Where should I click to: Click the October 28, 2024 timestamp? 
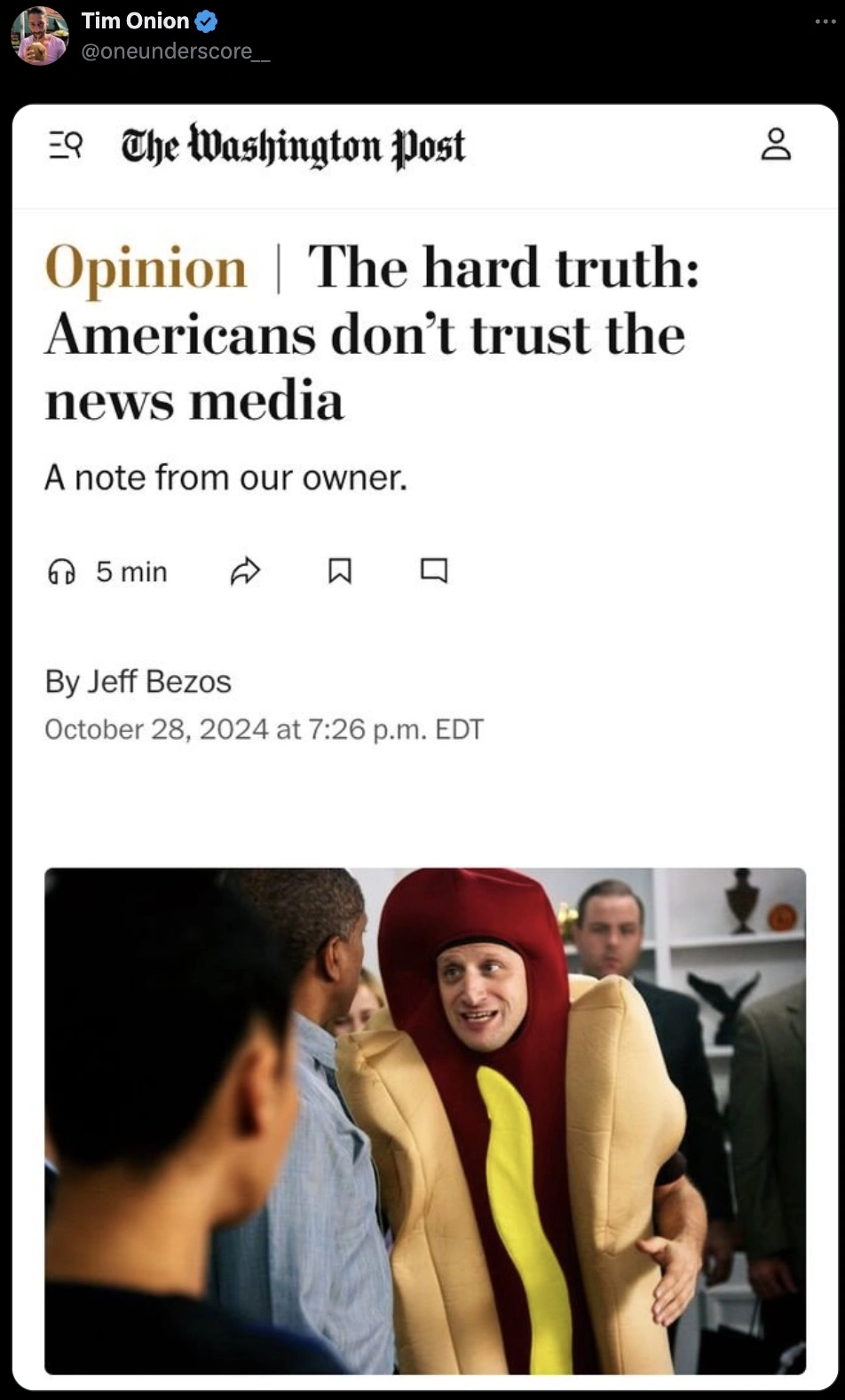[264, 729]
